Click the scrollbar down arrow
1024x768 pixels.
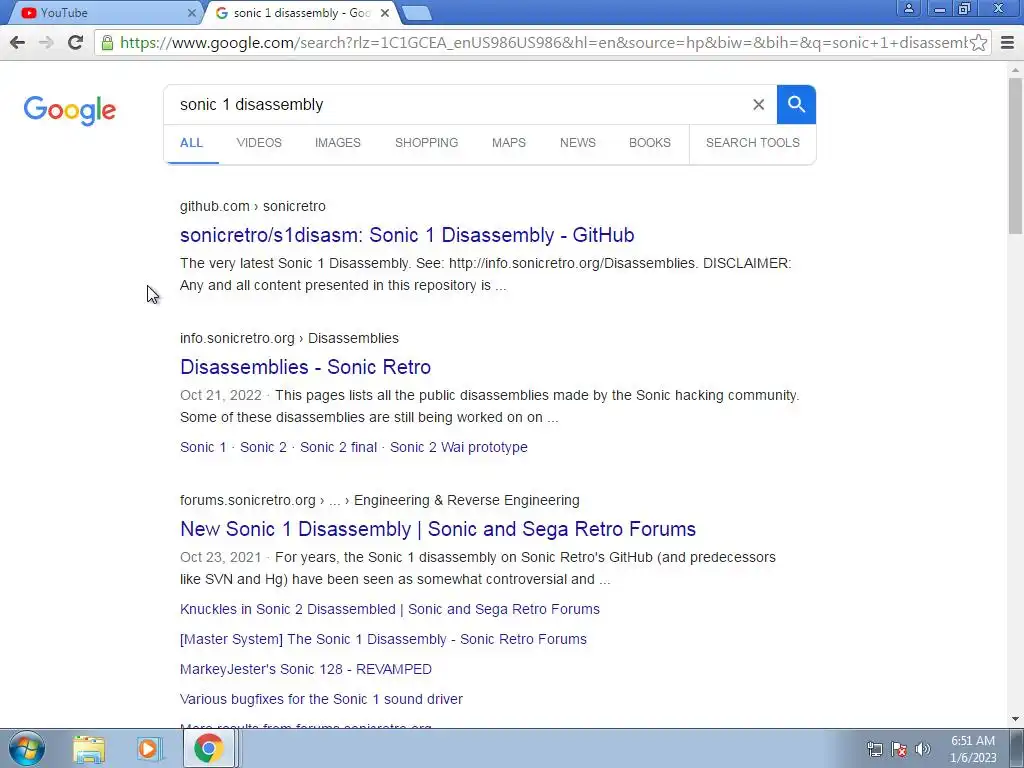click(1015, 720)
